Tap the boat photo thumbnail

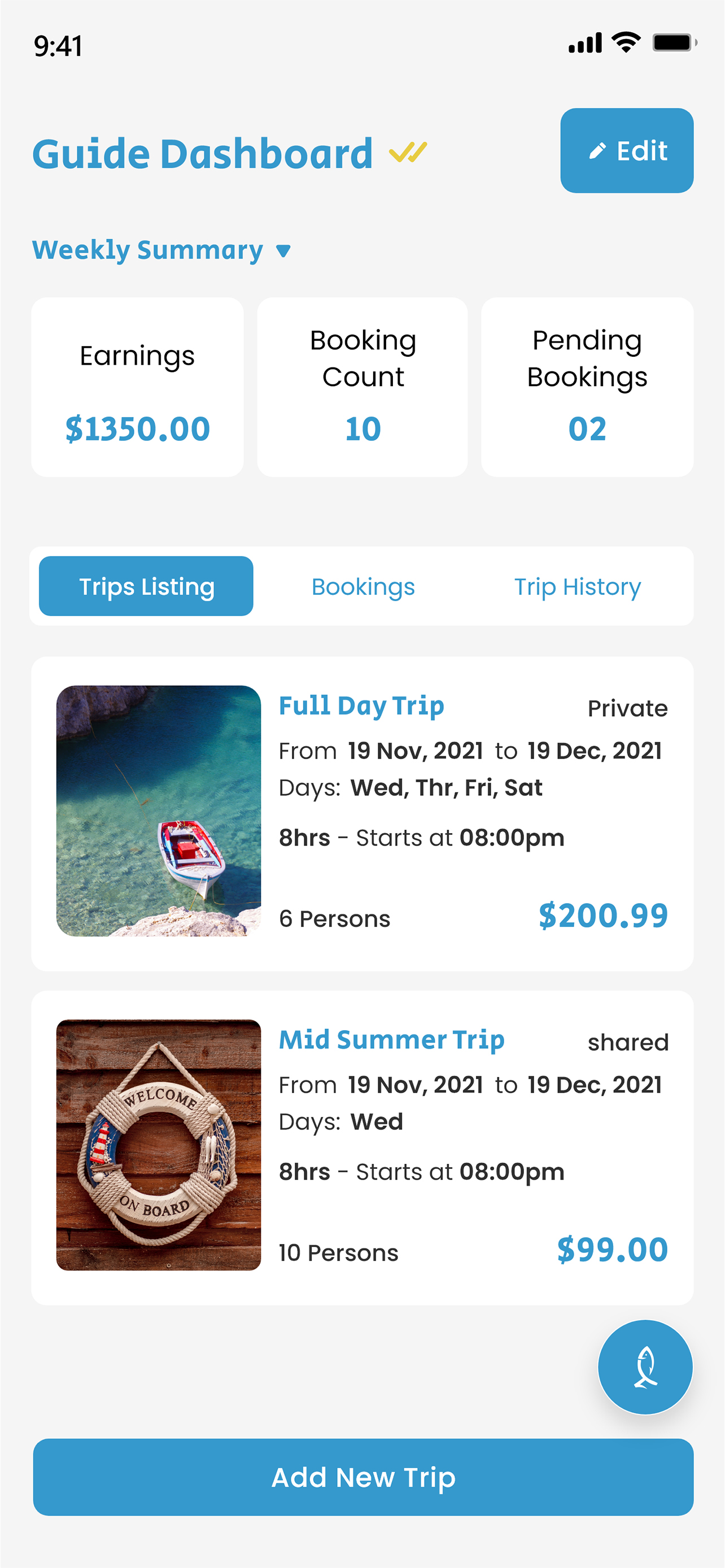click(159, 811)
